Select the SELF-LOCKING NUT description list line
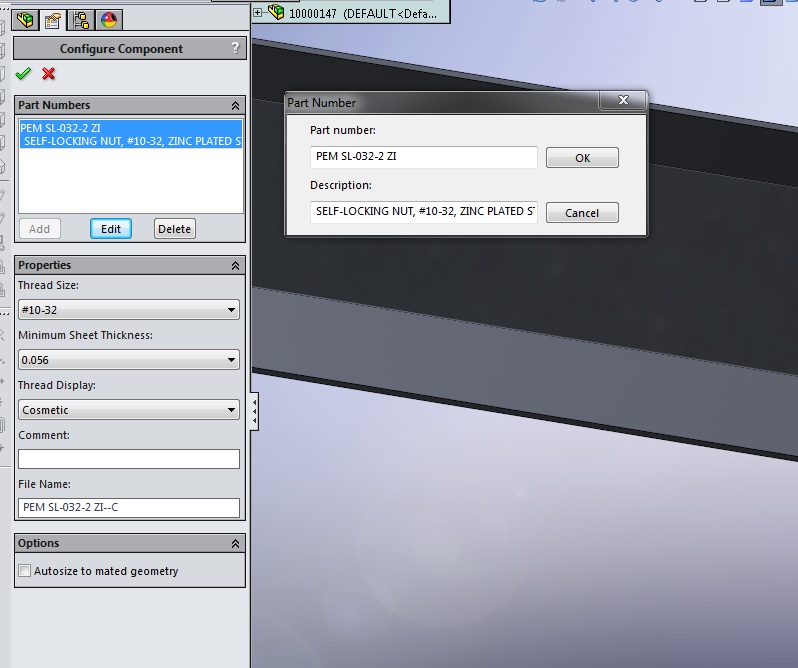The width and height of the screenshot is (798, 668). (132, 141)
